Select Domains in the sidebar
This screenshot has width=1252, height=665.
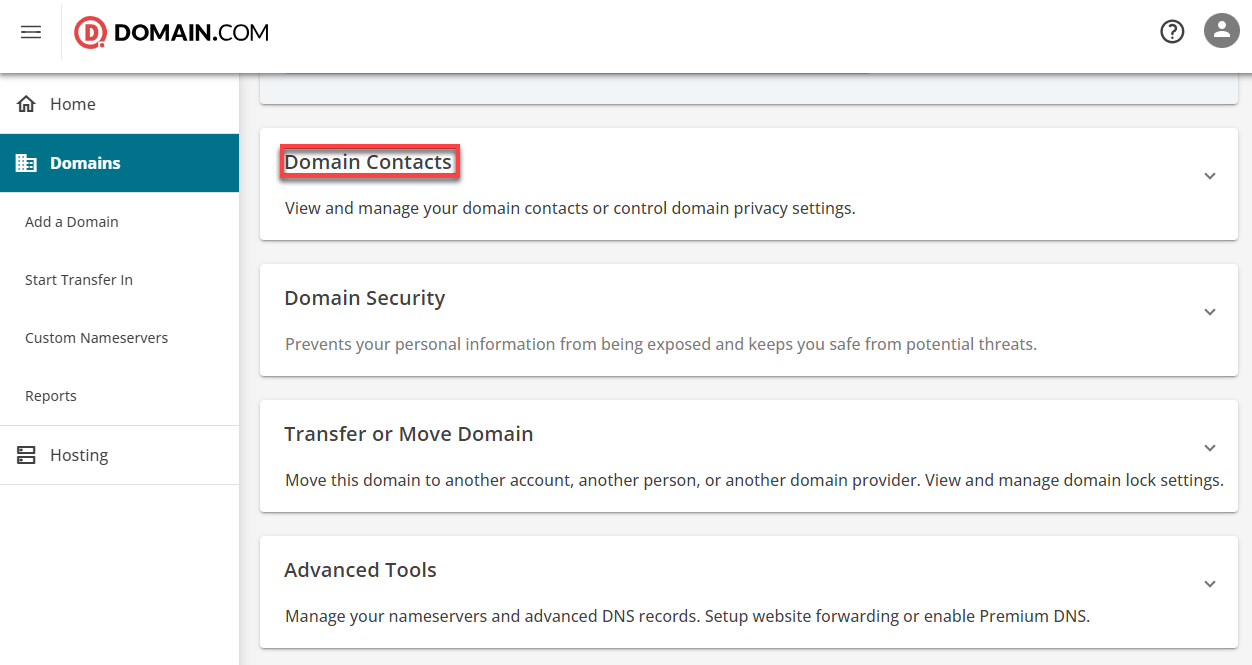click(85, 163)
